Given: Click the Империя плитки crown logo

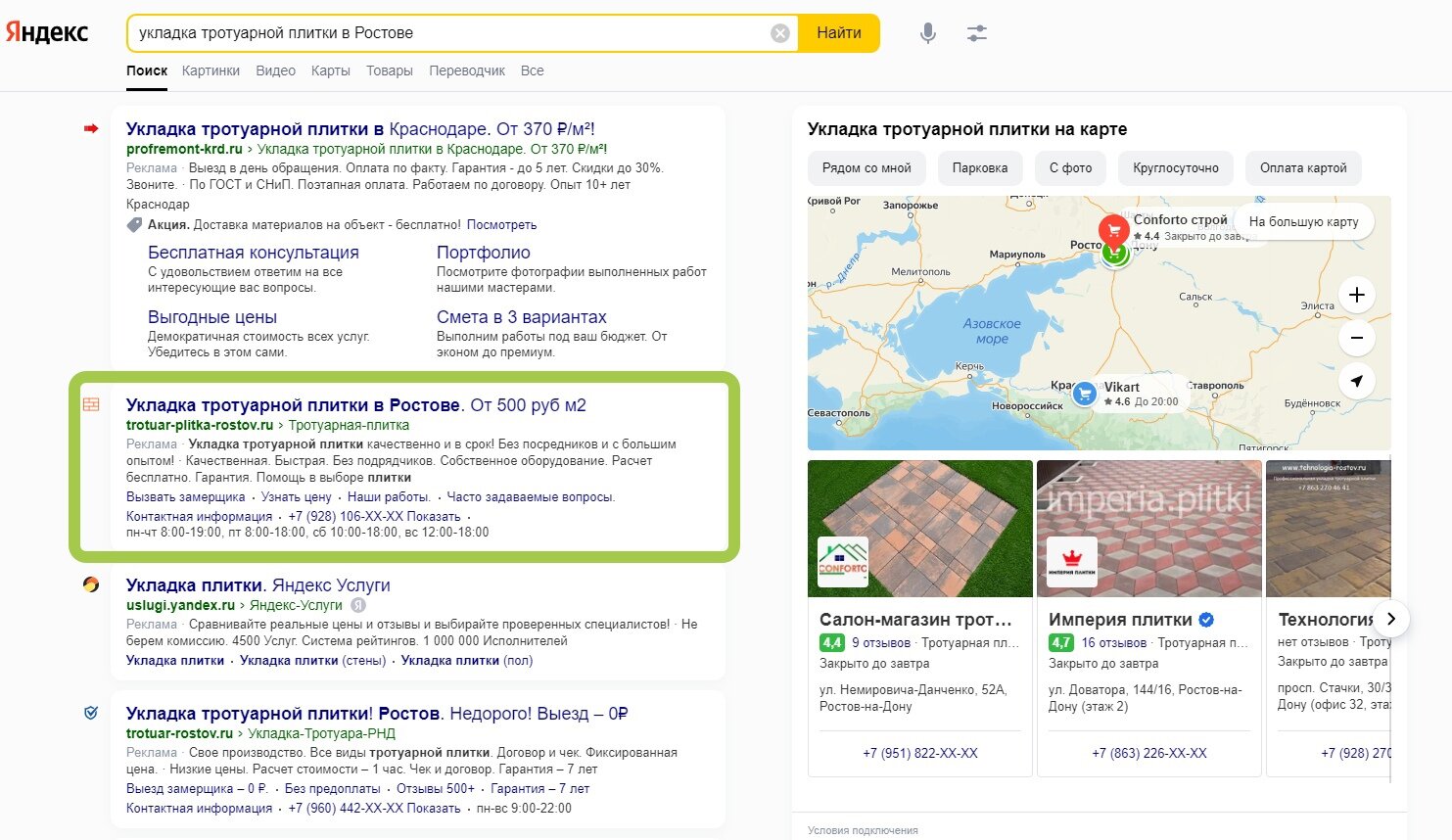Looking at the screenshot, I should coord(1072,562).
